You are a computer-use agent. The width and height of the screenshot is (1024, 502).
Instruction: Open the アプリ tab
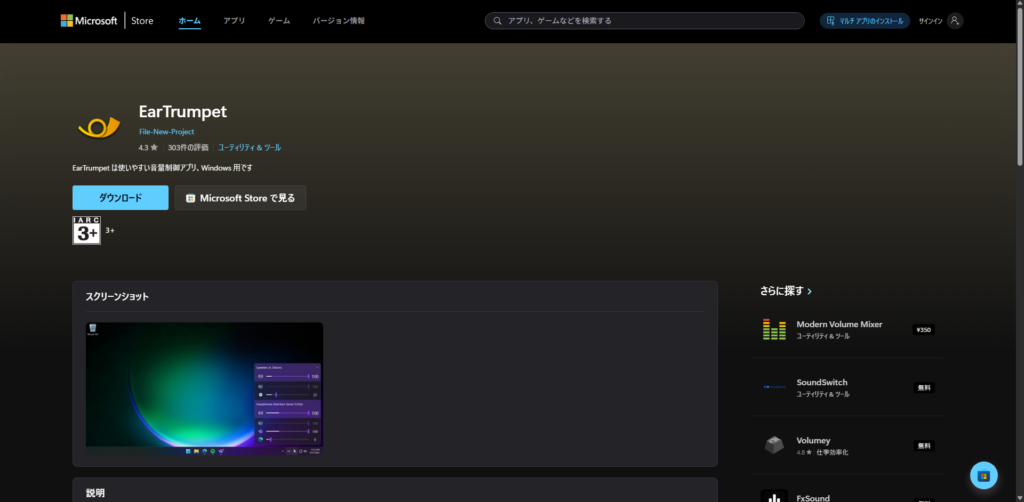[x=234, y=20]
